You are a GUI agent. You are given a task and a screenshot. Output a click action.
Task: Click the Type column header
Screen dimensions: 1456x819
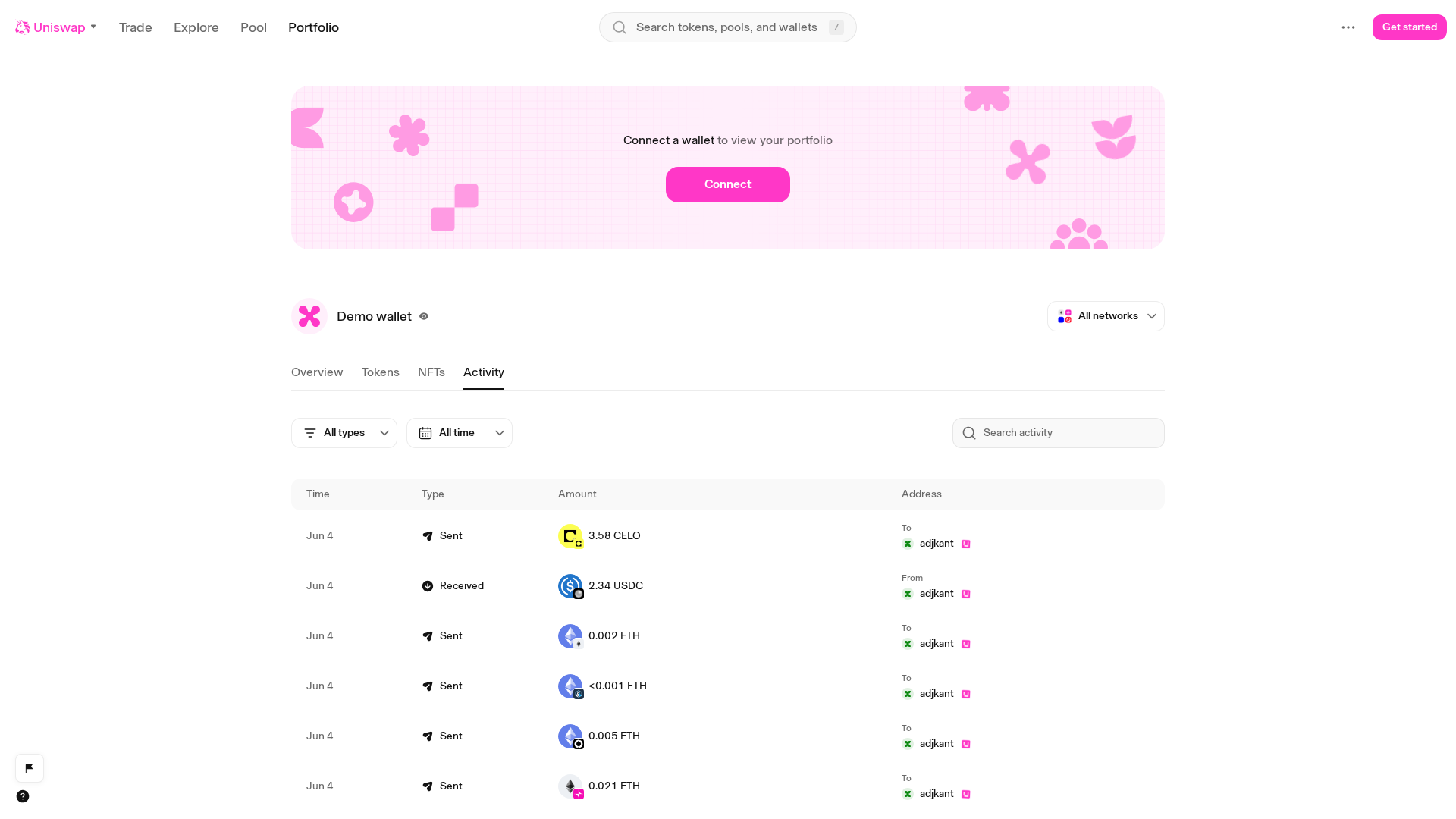pos(433,494)
